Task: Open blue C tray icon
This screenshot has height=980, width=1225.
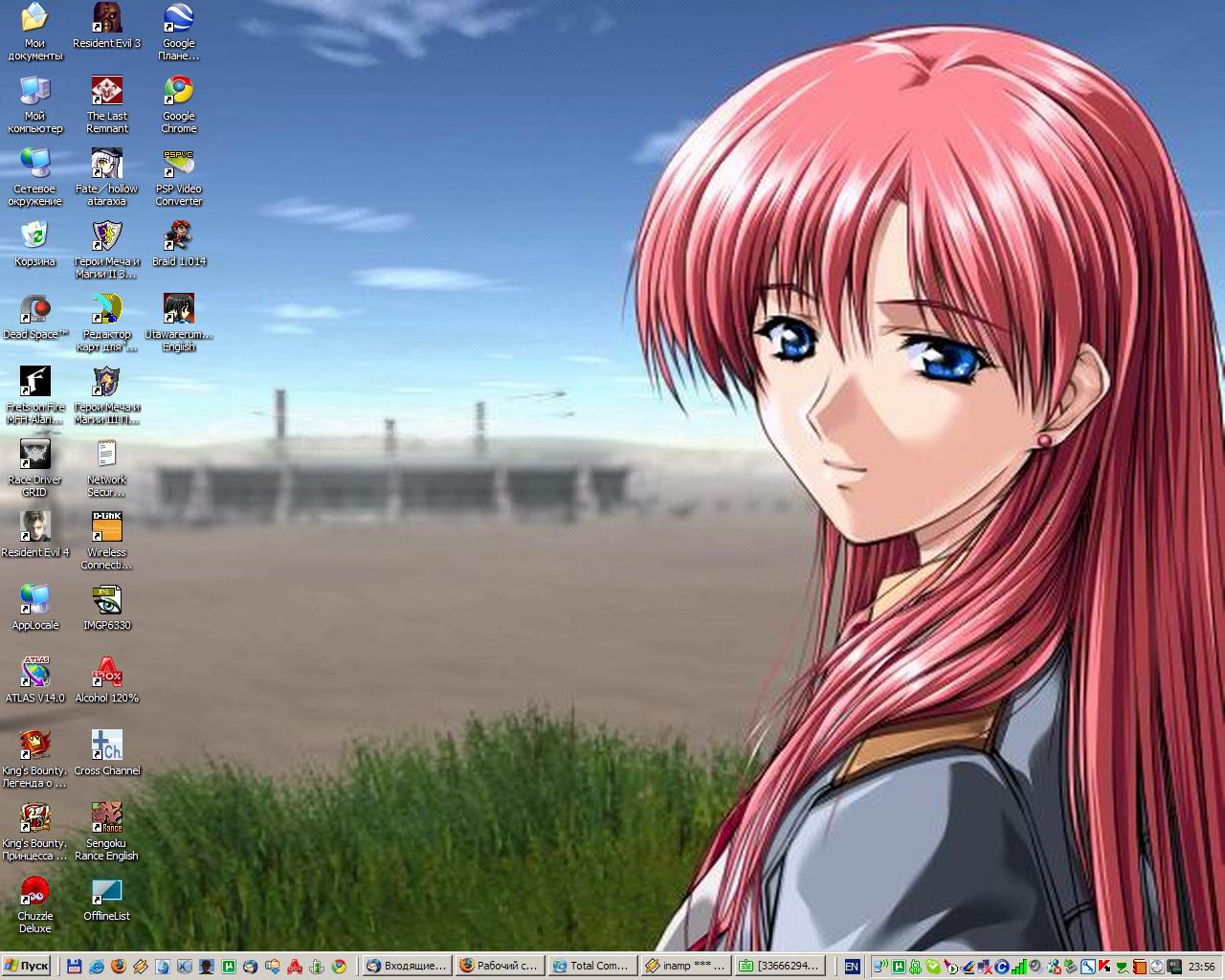Action: coord(1001,967)
